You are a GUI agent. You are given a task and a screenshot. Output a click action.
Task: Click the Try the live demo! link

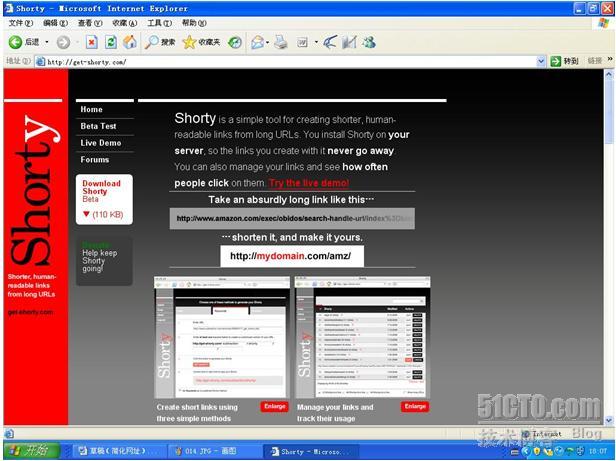coord(309,183)
